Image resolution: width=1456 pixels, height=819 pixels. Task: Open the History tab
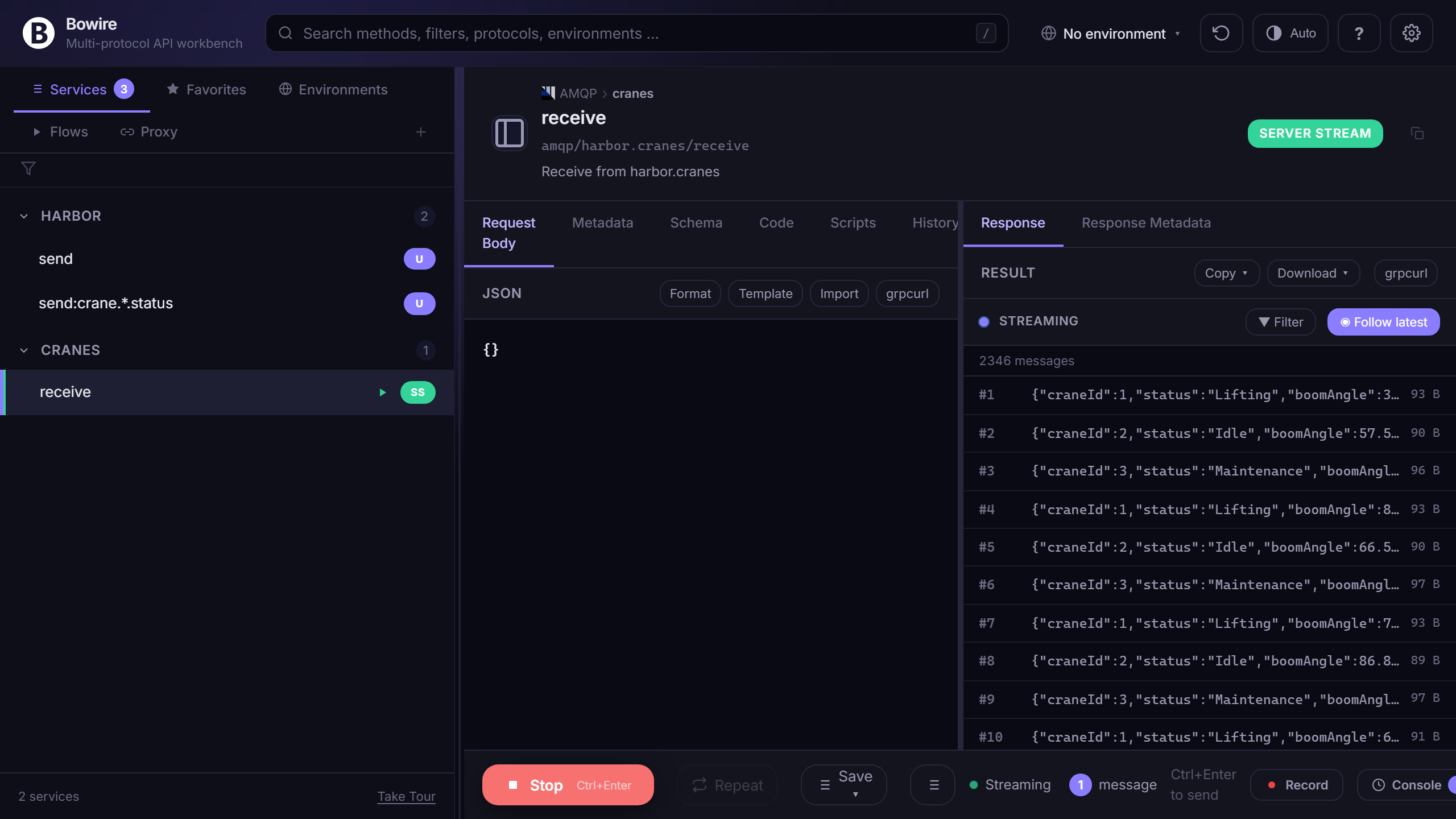tap(935, 223)
